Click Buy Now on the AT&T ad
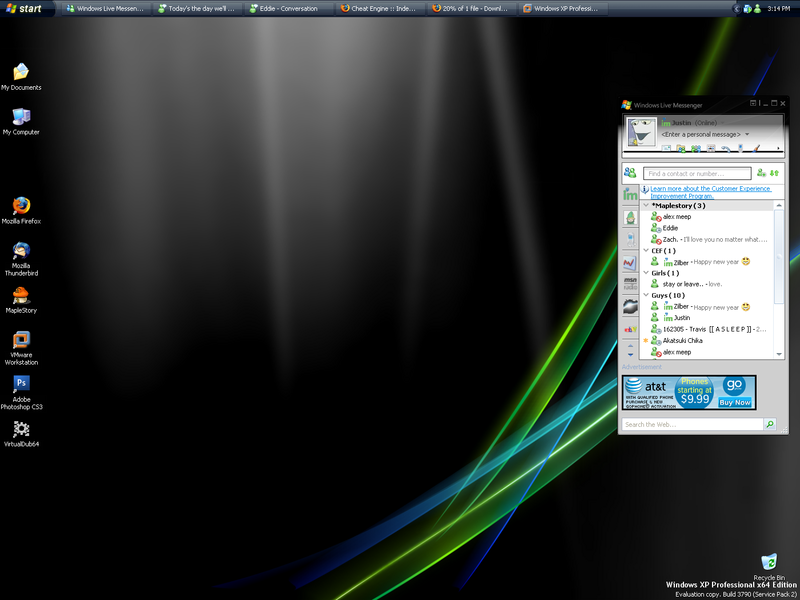The width and height of the screenshot is (800, 600). (x=735, y=402)
